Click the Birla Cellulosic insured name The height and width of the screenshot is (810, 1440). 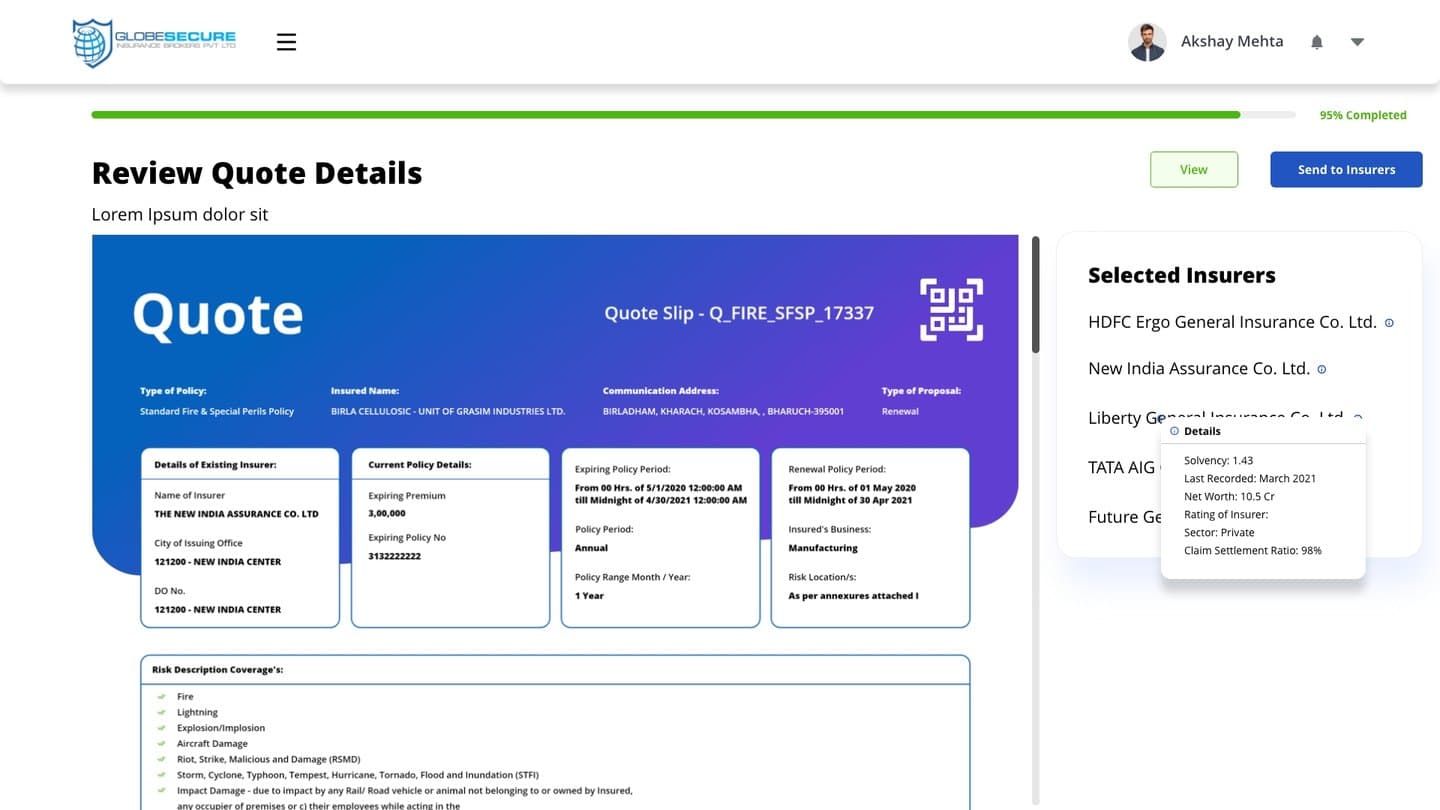click(x=448, y=411)
